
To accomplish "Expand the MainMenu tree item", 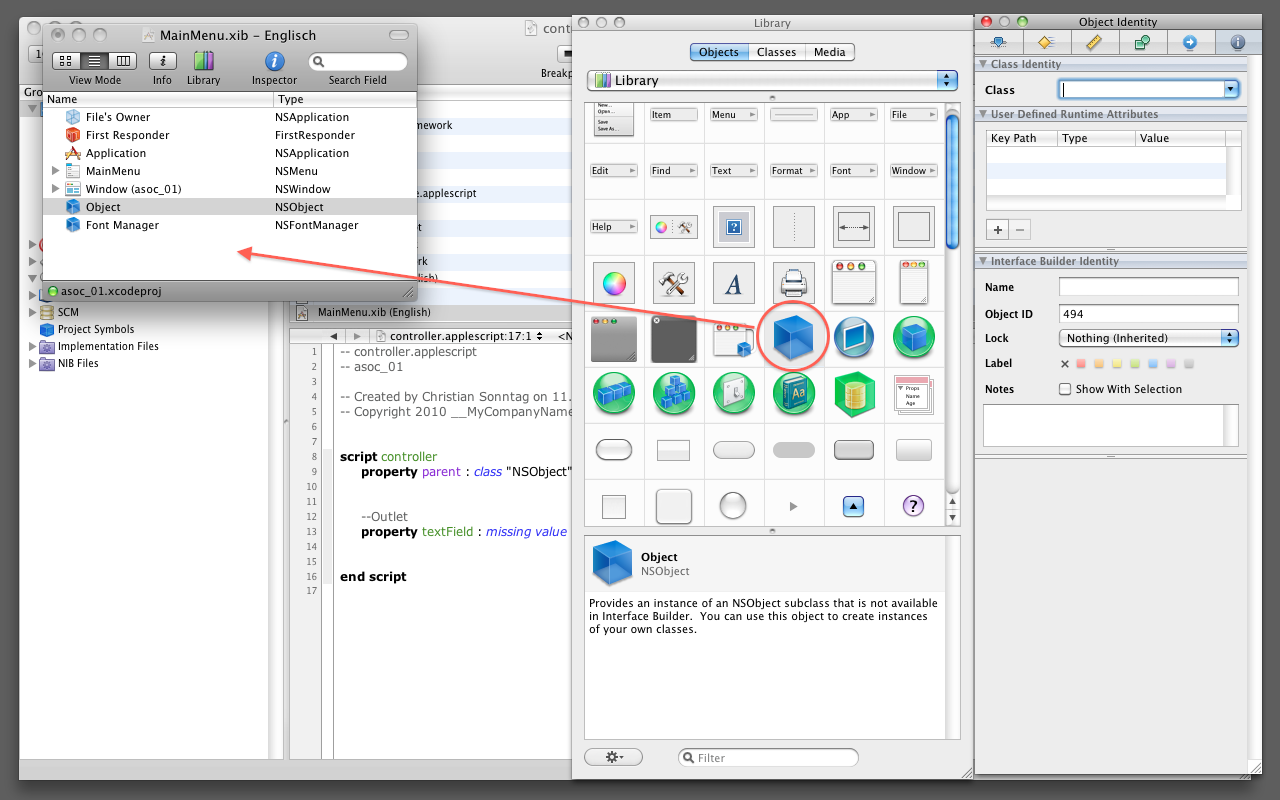I will (56, 171).
